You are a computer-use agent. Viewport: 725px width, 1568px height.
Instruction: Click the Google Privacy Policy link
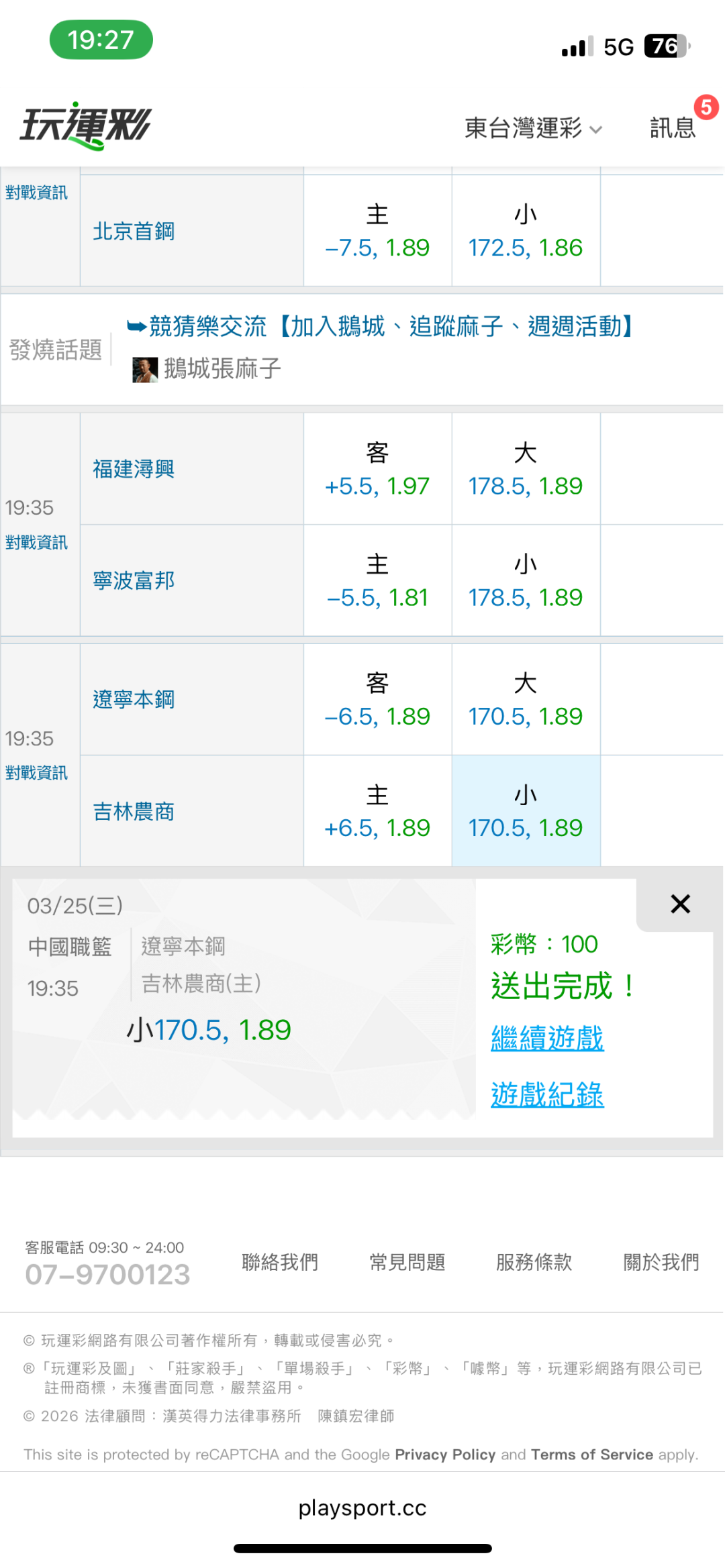445,1454
